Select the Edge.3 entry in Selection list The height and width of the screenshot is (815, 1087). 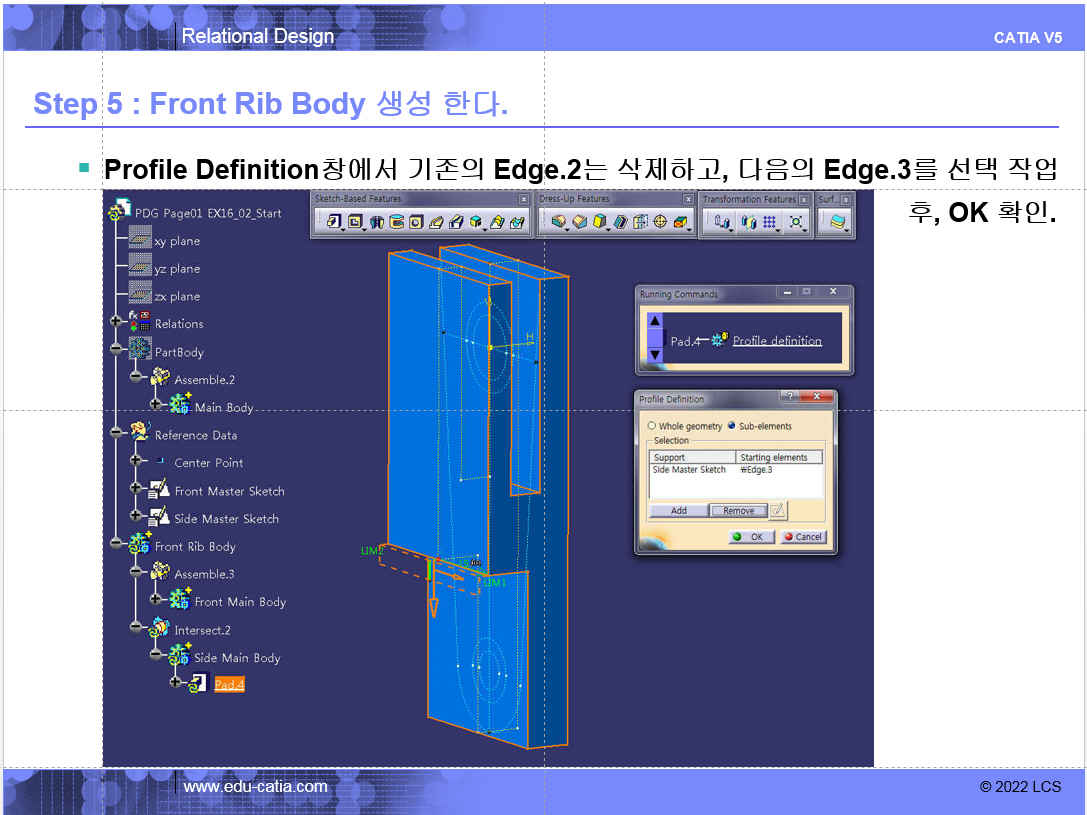[757, 470]
